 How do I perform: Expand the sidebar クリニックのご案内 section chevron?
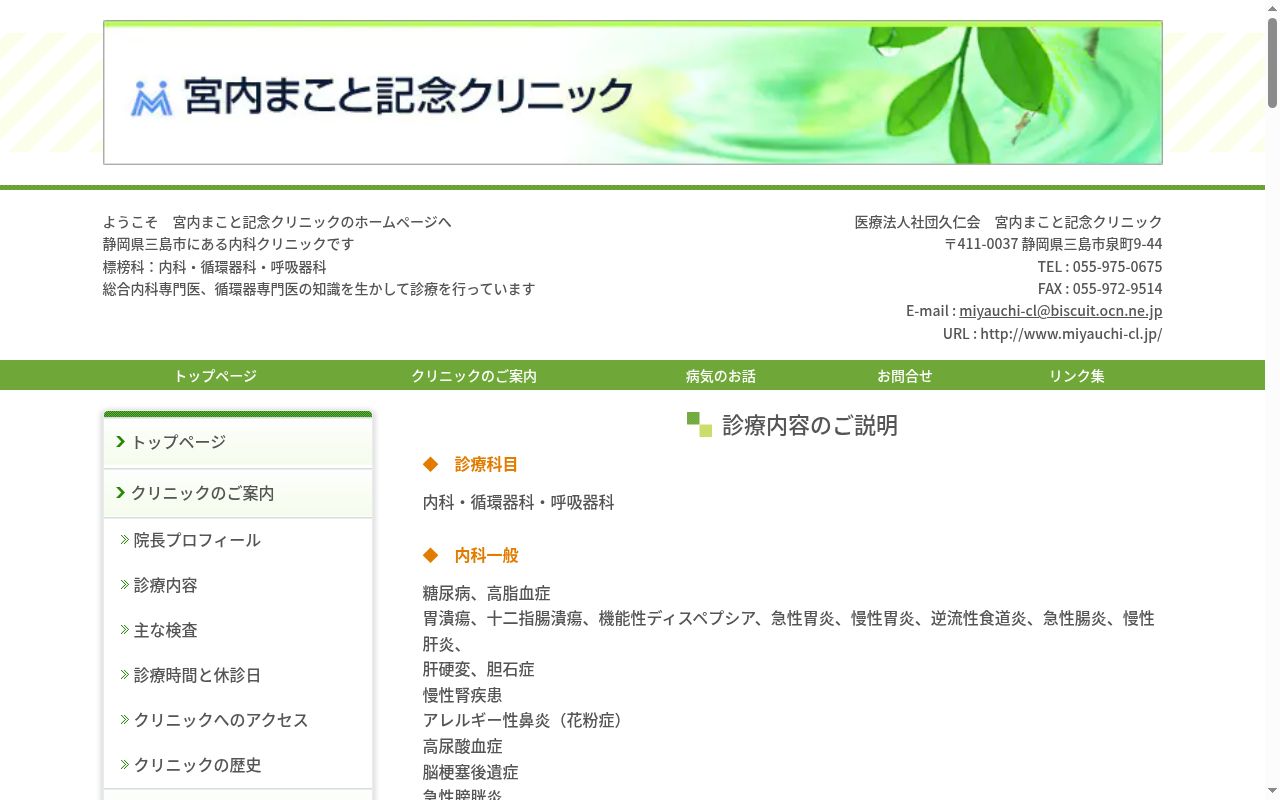tap(121, 492)
